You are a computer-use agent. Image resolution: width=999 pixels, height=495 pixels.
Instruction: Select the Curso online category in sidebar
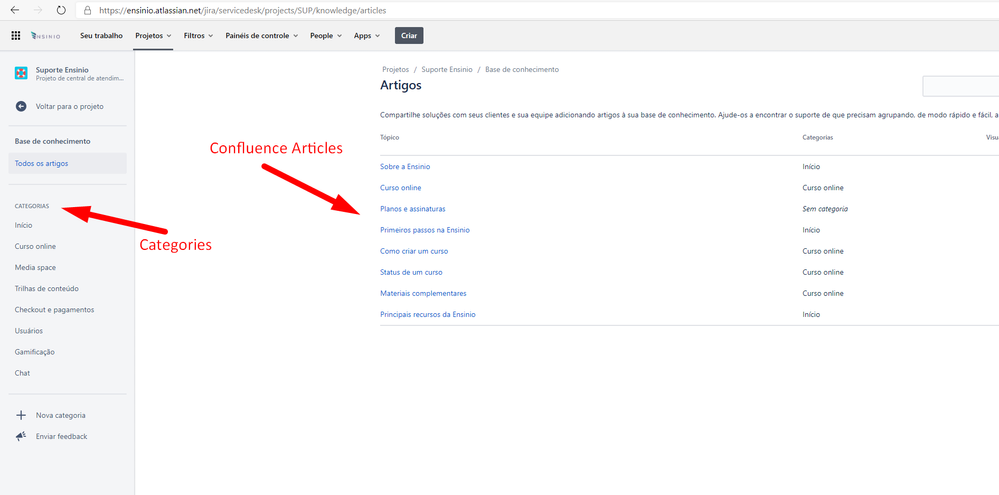[x=35, y=246]
